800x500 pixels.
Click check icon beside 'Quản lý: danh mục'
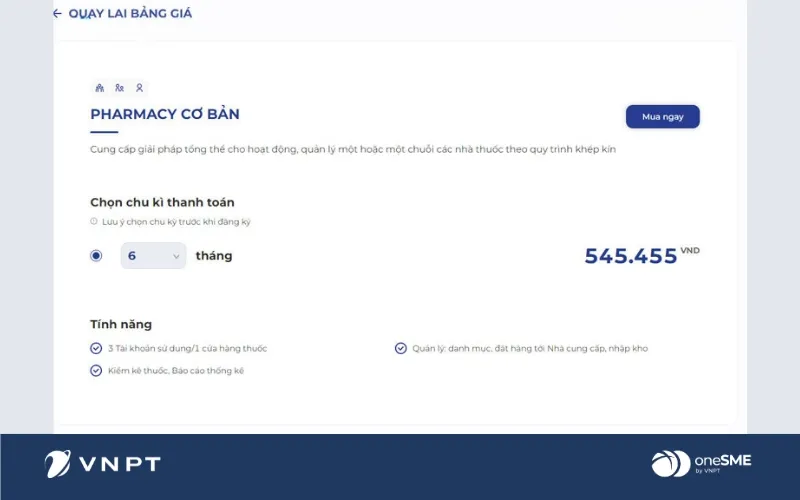point(401,348)
